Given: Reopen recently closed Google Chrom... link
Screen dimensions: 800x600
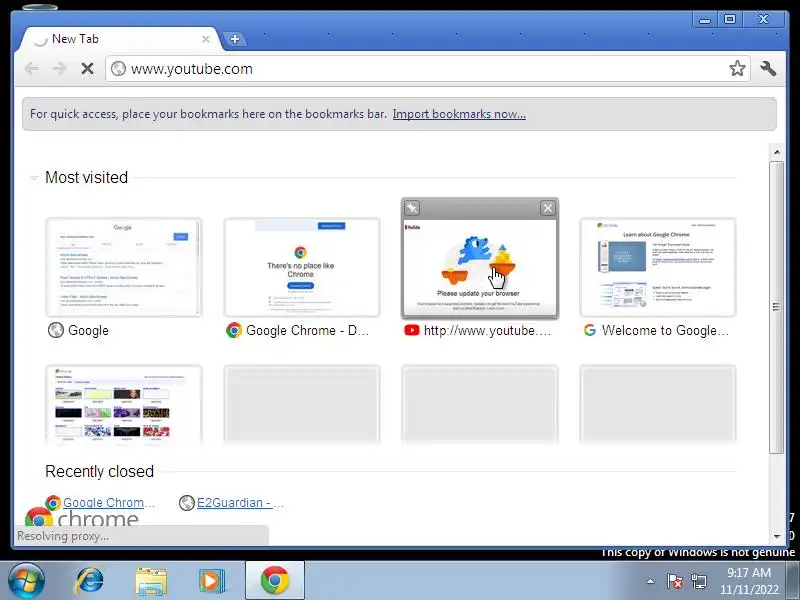Looking at the screenshot, I should [109, 503].
